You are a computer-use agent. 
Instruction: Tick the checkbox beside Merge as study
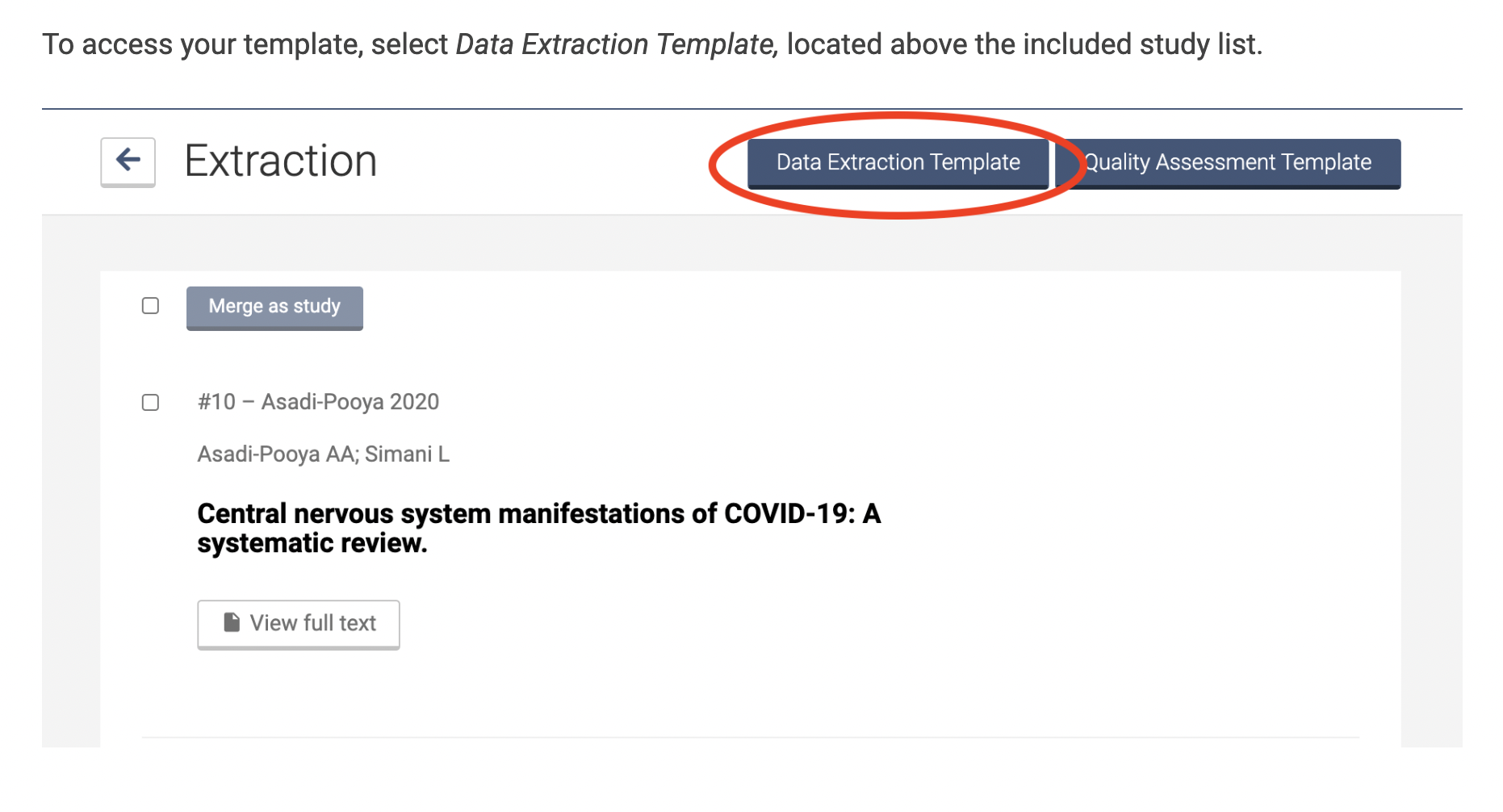[150, 306]
